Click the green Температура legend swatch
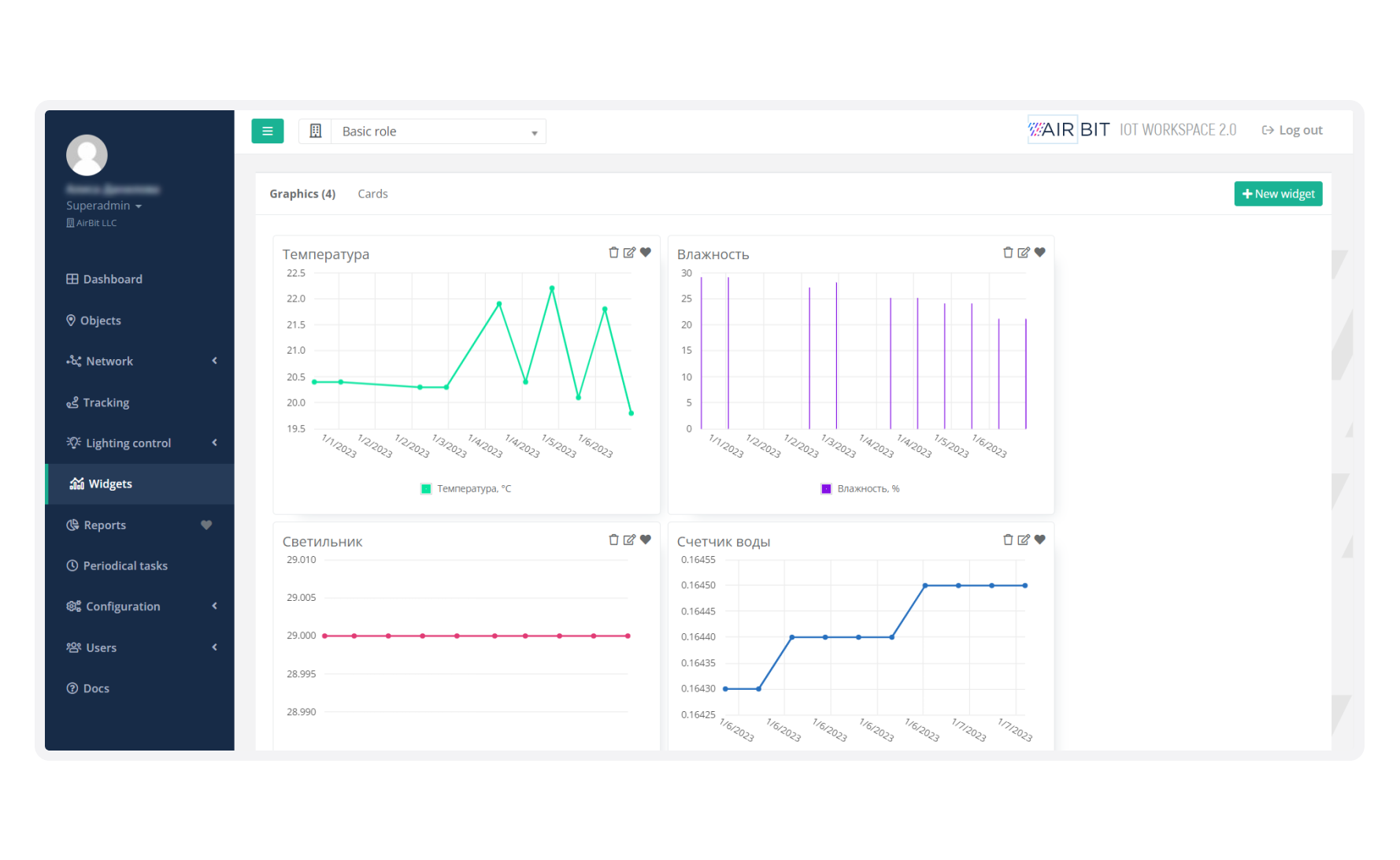Screen dimensions: 1400x860 (x=426, y=489)
